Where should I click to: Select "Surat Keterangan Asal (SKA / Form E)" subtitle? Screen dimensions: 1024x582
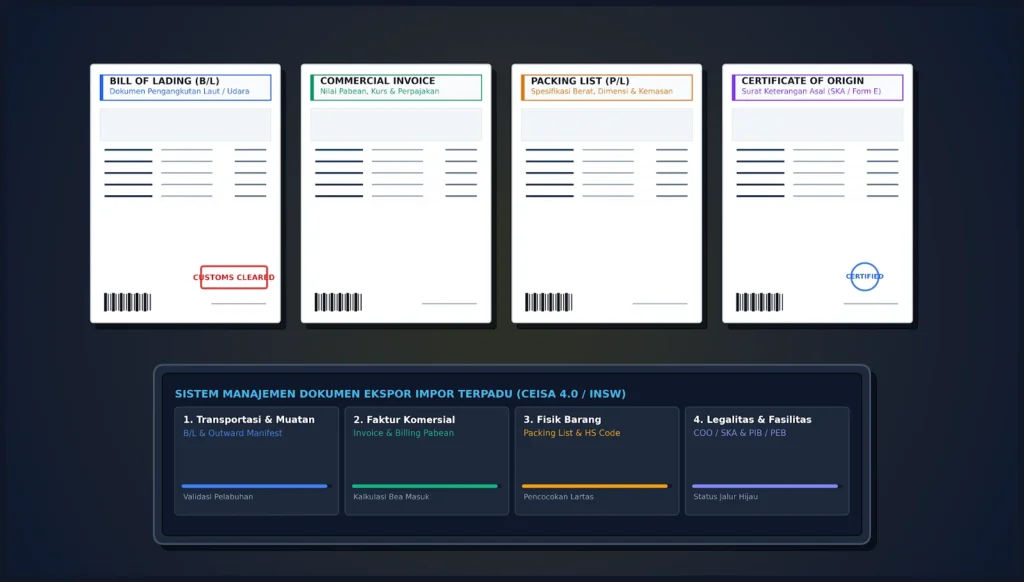(x=811, y=91)
